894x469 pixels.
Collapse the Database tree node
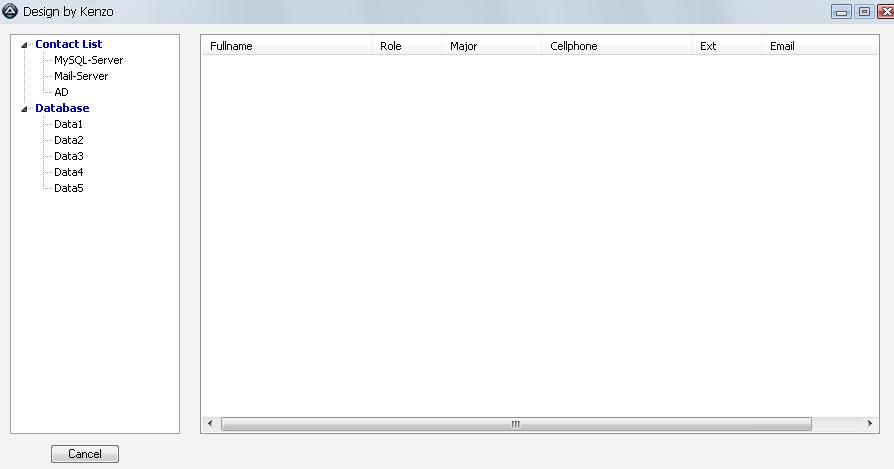(x=25, y=109)
